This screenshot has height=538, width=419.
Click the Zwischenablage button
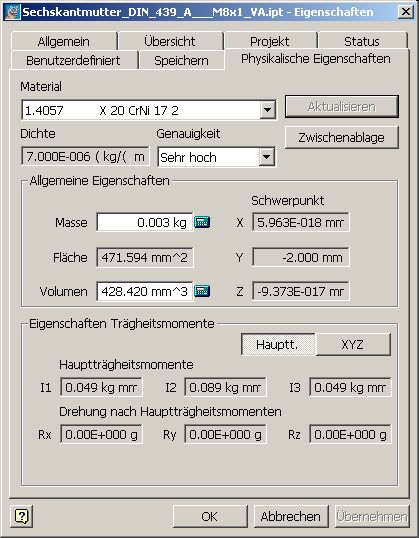pyautogui.click(x=341, y=137)
